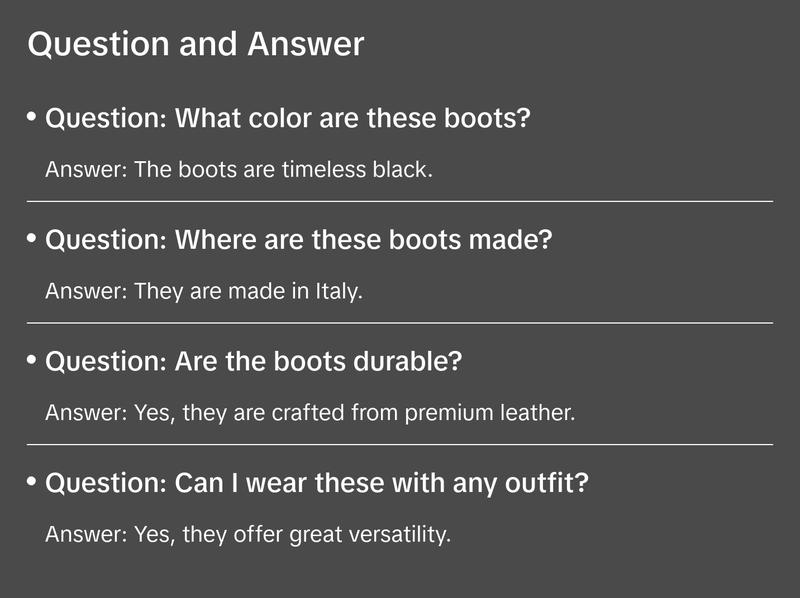Screen dimensions: 800x598
Task: Click the "Question and Answer" heading
Action: coord(196,45)
